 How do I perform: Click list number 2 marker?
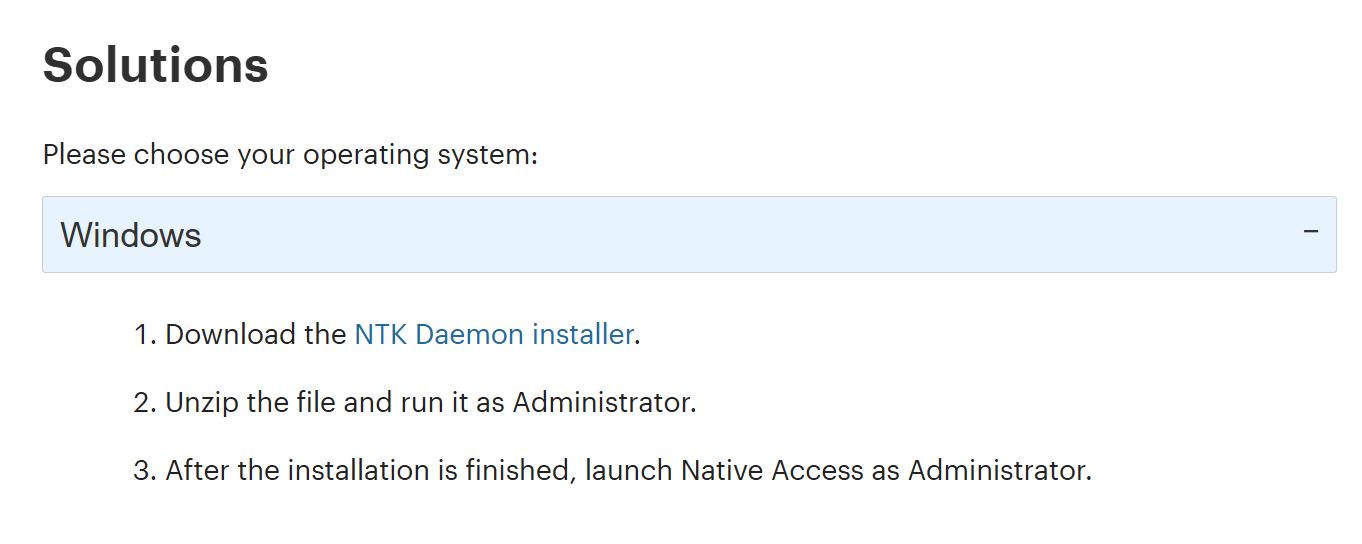click(x=144, y=402)
